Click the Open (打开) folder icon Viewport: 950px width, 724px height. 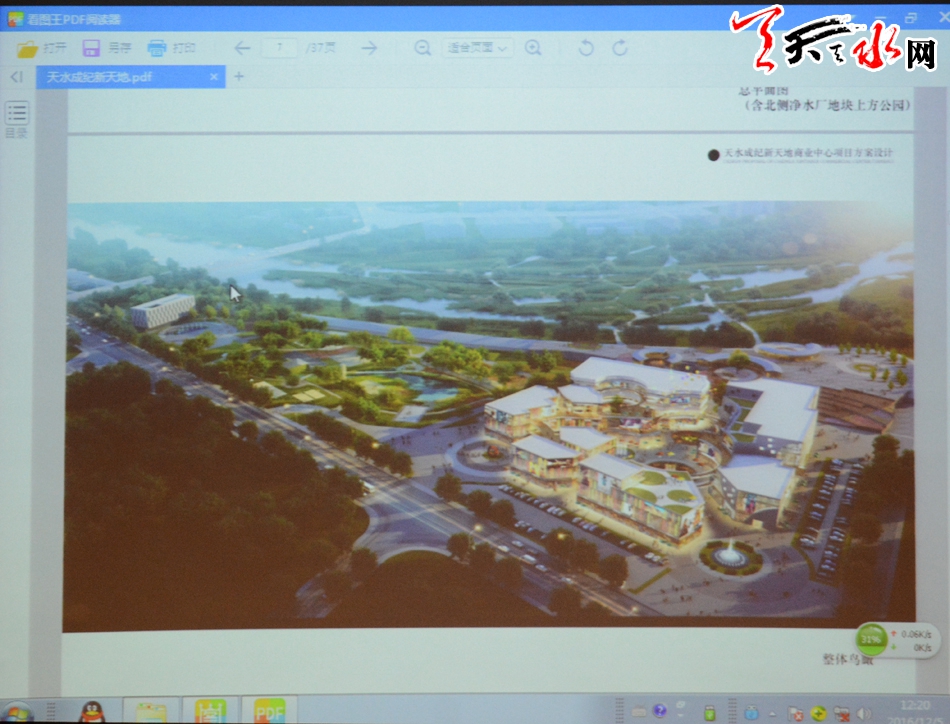click(x=27, y=48)
